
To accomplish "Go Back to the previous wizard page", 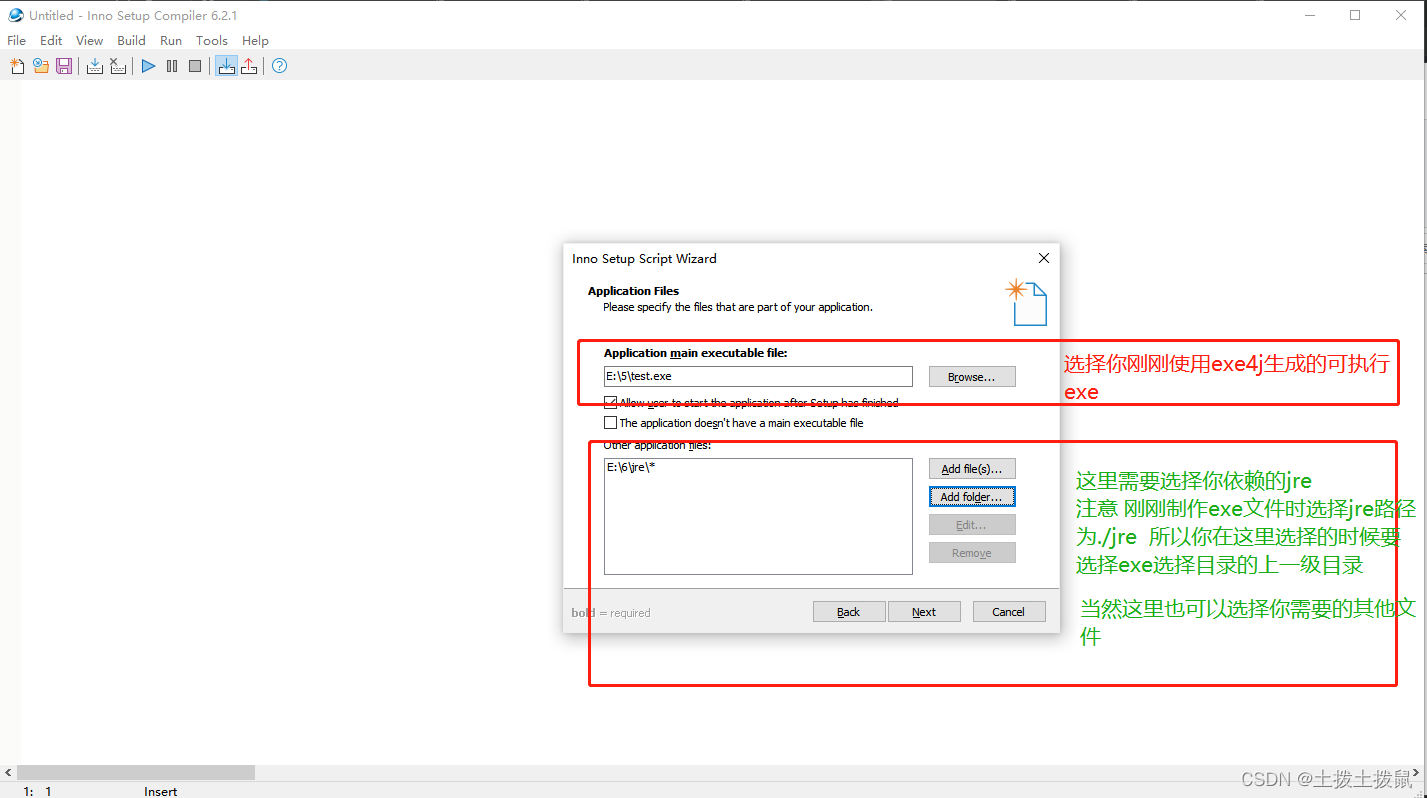I will click(849, 612).
